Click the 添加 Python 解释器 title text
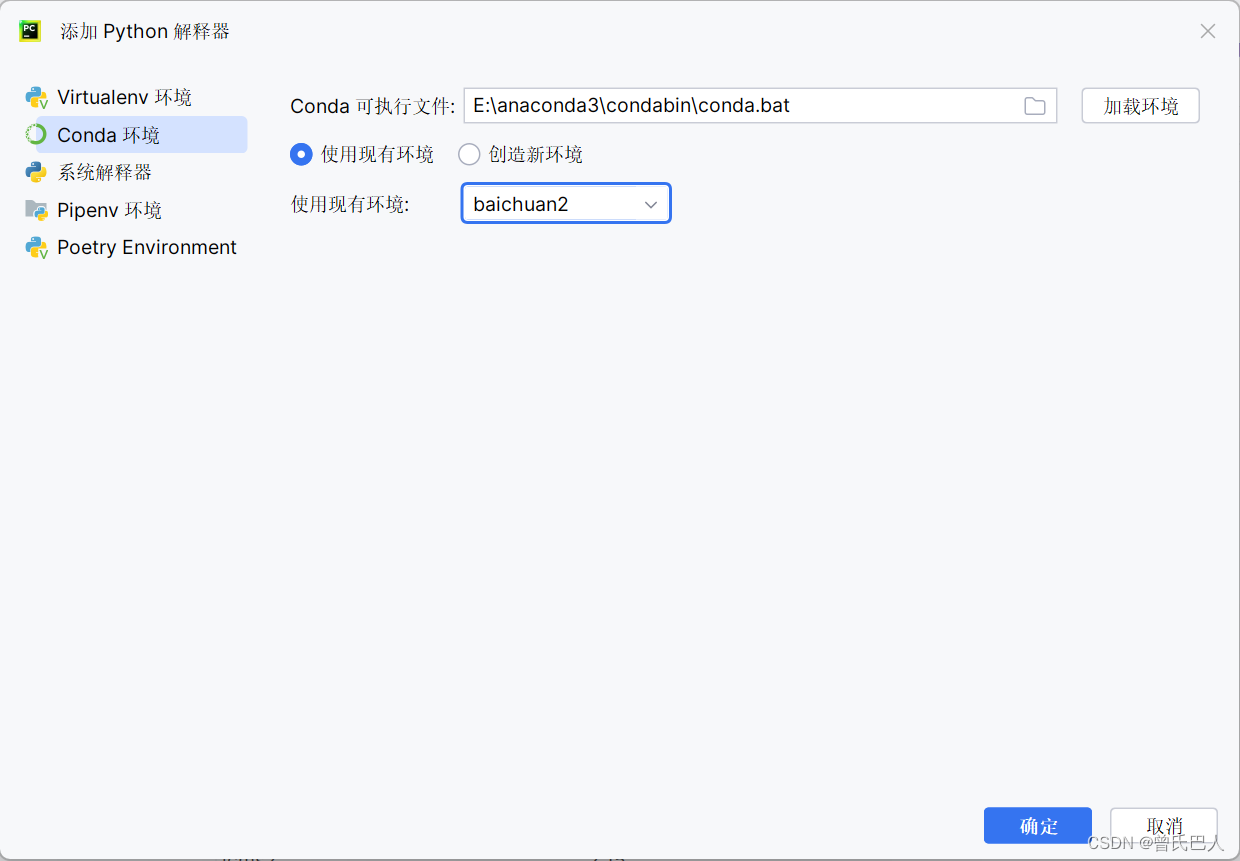 click(145, 32)
